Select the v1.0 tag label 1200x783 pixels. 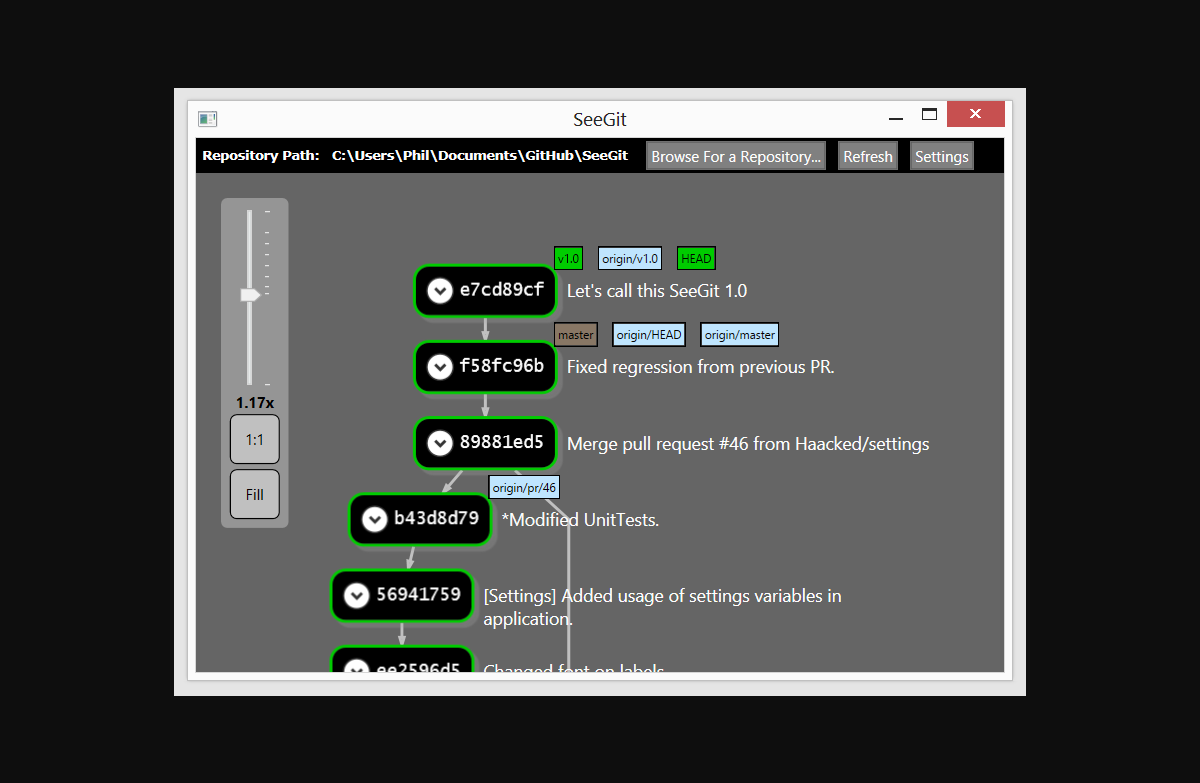[x=568, y=258]
